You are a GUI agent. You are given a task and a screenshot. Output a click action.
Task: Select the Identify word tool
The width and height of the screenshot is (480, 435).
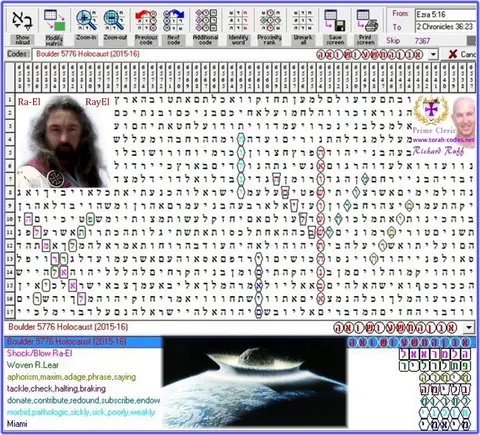pos(238,21)
